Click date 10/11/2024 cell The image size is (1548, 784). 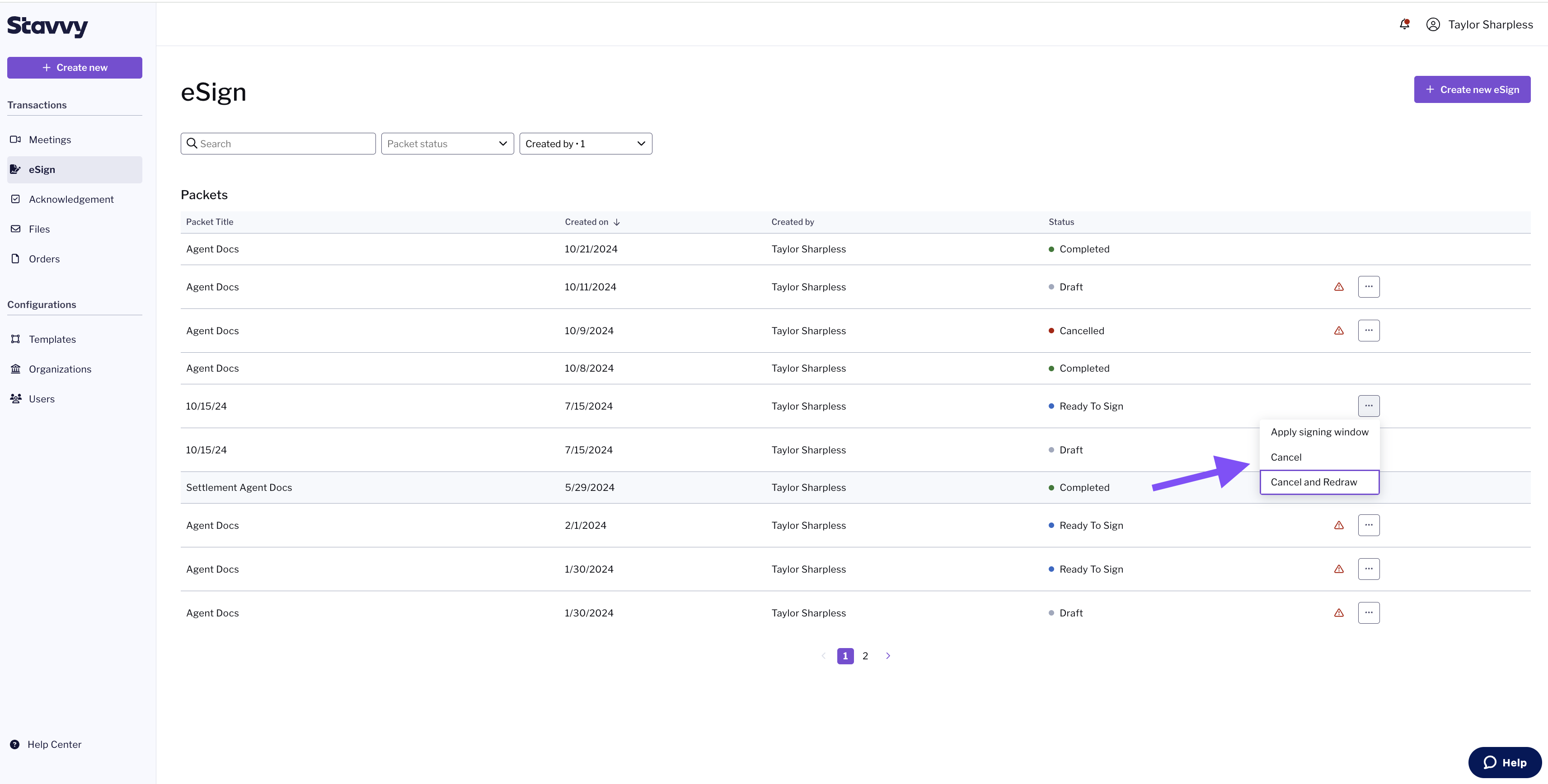[590, 287]
